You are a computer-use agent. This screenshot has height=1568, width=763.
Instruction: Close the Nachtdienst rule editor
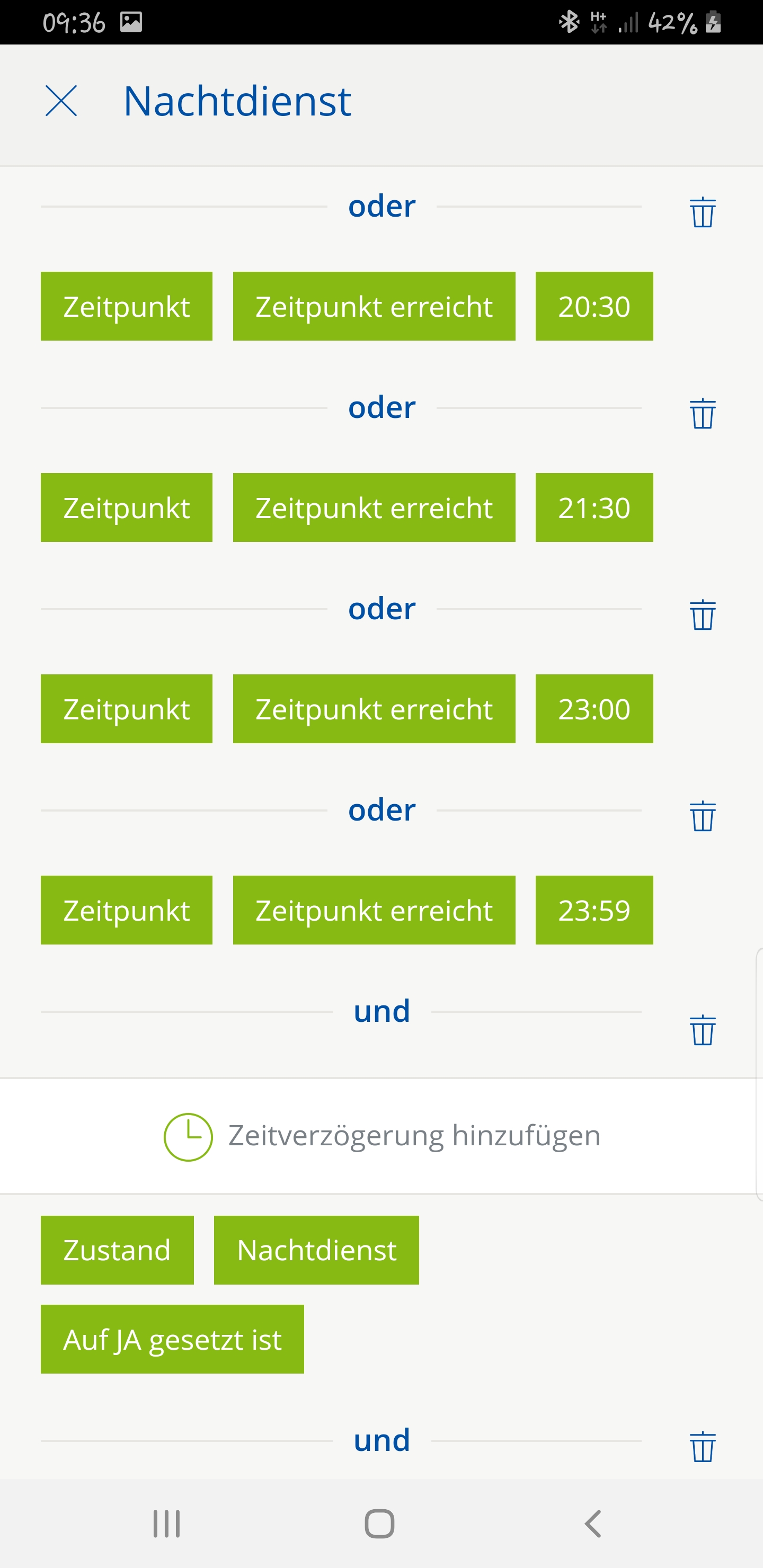(x=61, y=101)
